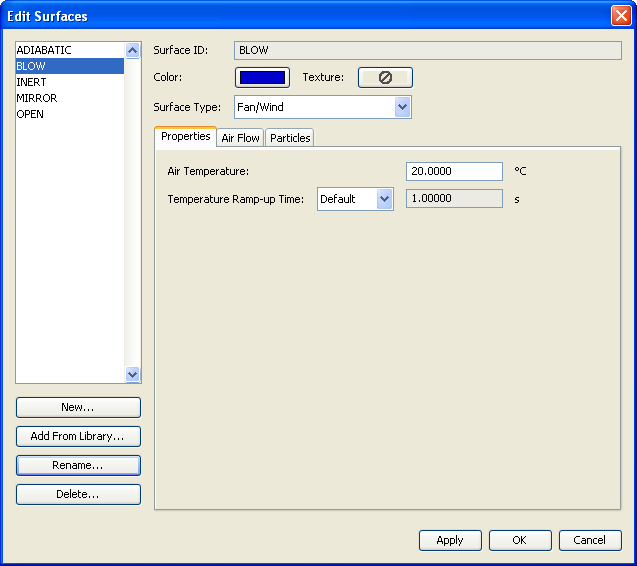Open the blue Color swatch picker

coord(262,77)
